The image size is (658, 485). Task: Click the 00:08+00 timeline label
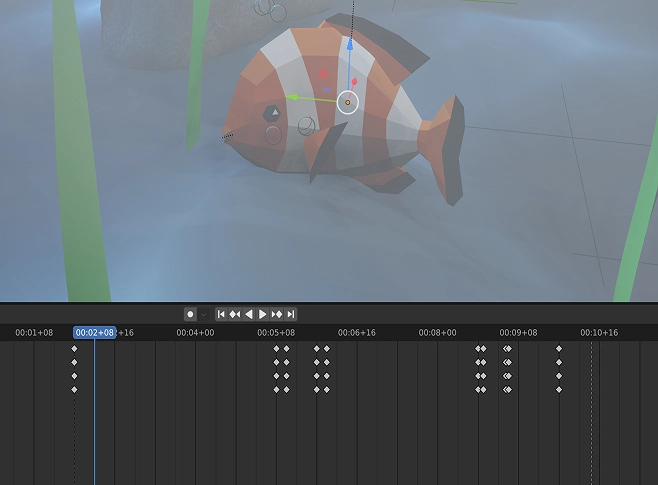[437, 333]
